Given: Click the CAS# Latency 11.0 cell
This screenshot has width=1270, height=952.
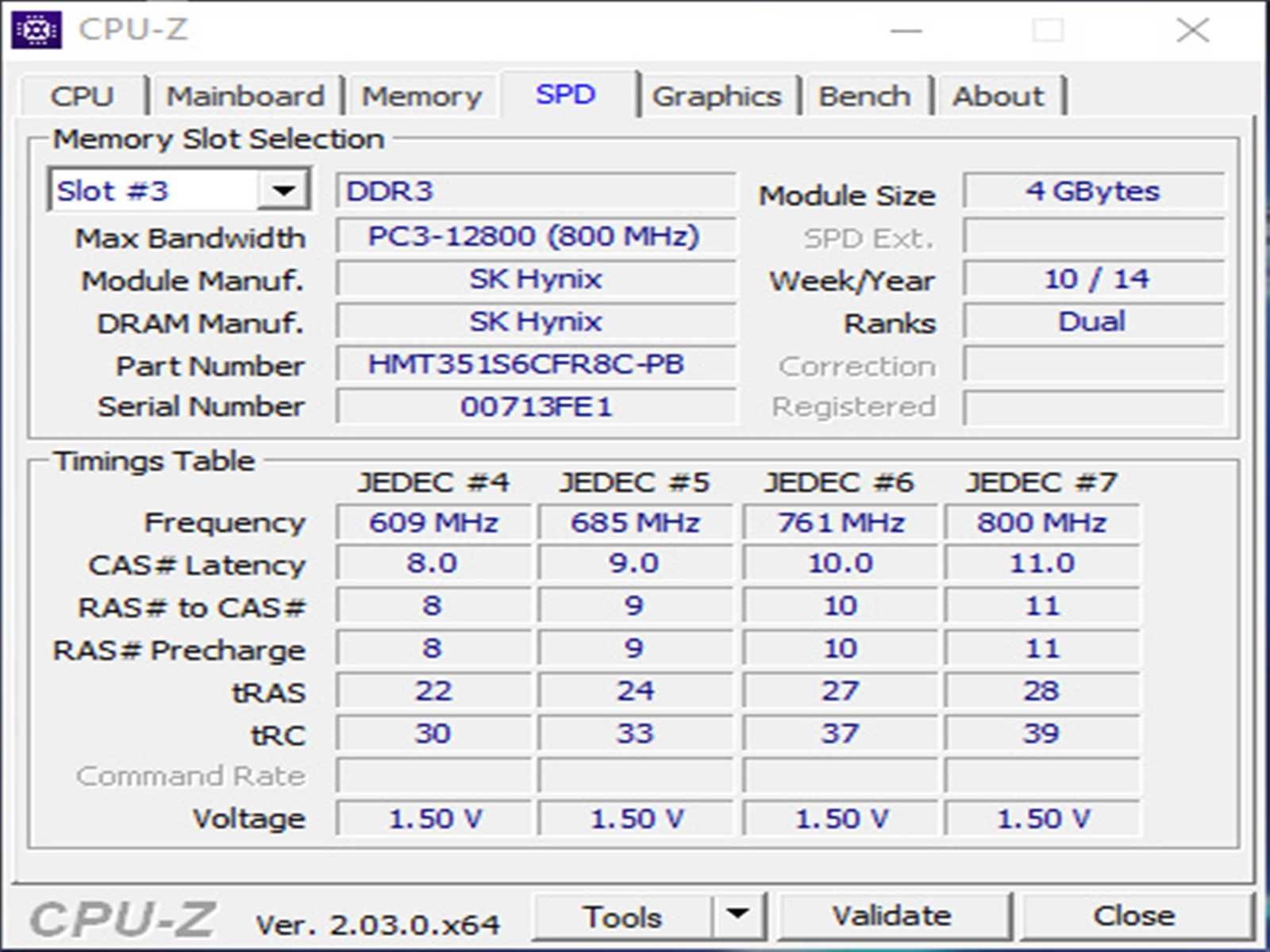Looking at the screenshot, I should 1042,563.
